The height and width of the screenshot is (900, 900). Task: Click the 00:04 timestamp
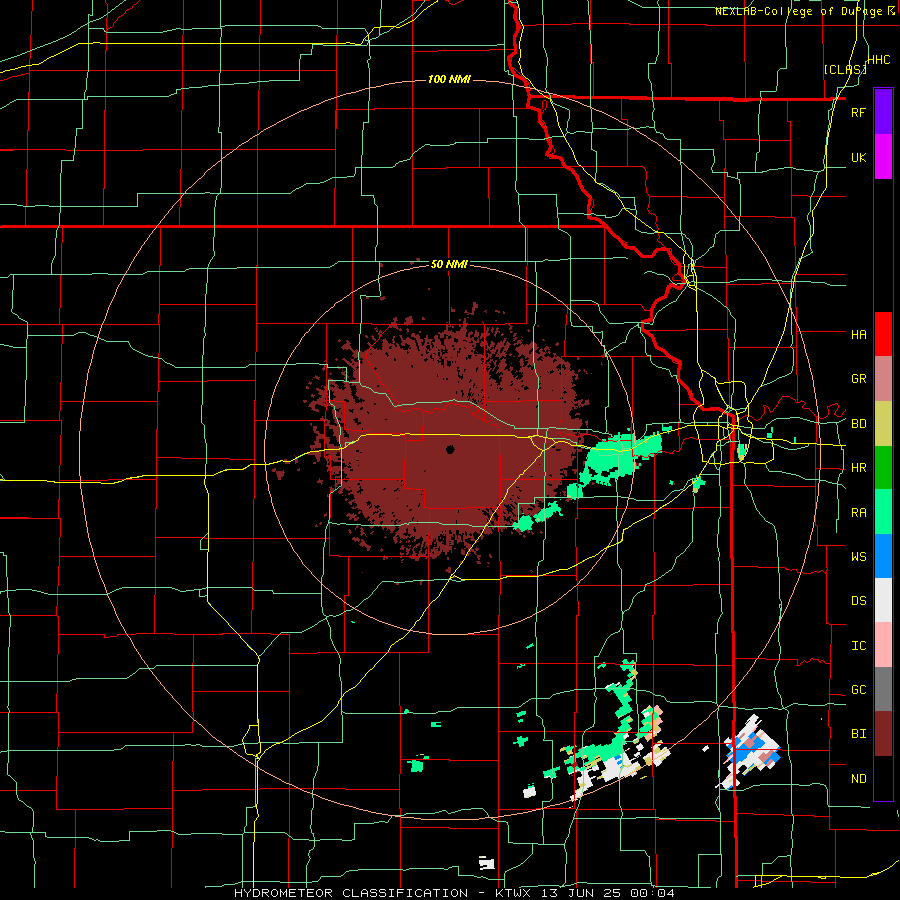[x=653, y=893]
